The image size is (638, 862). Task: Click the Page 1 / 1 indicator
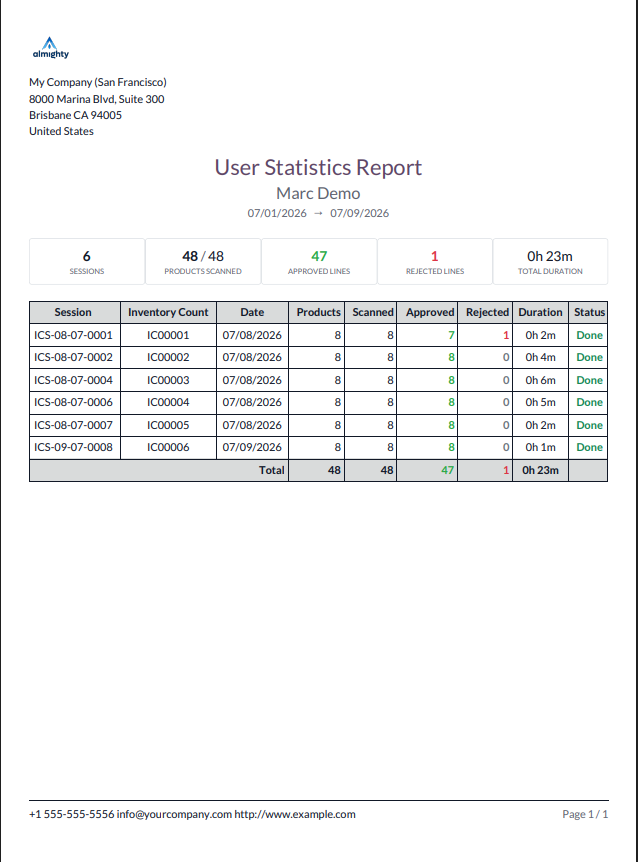[585, 814]
